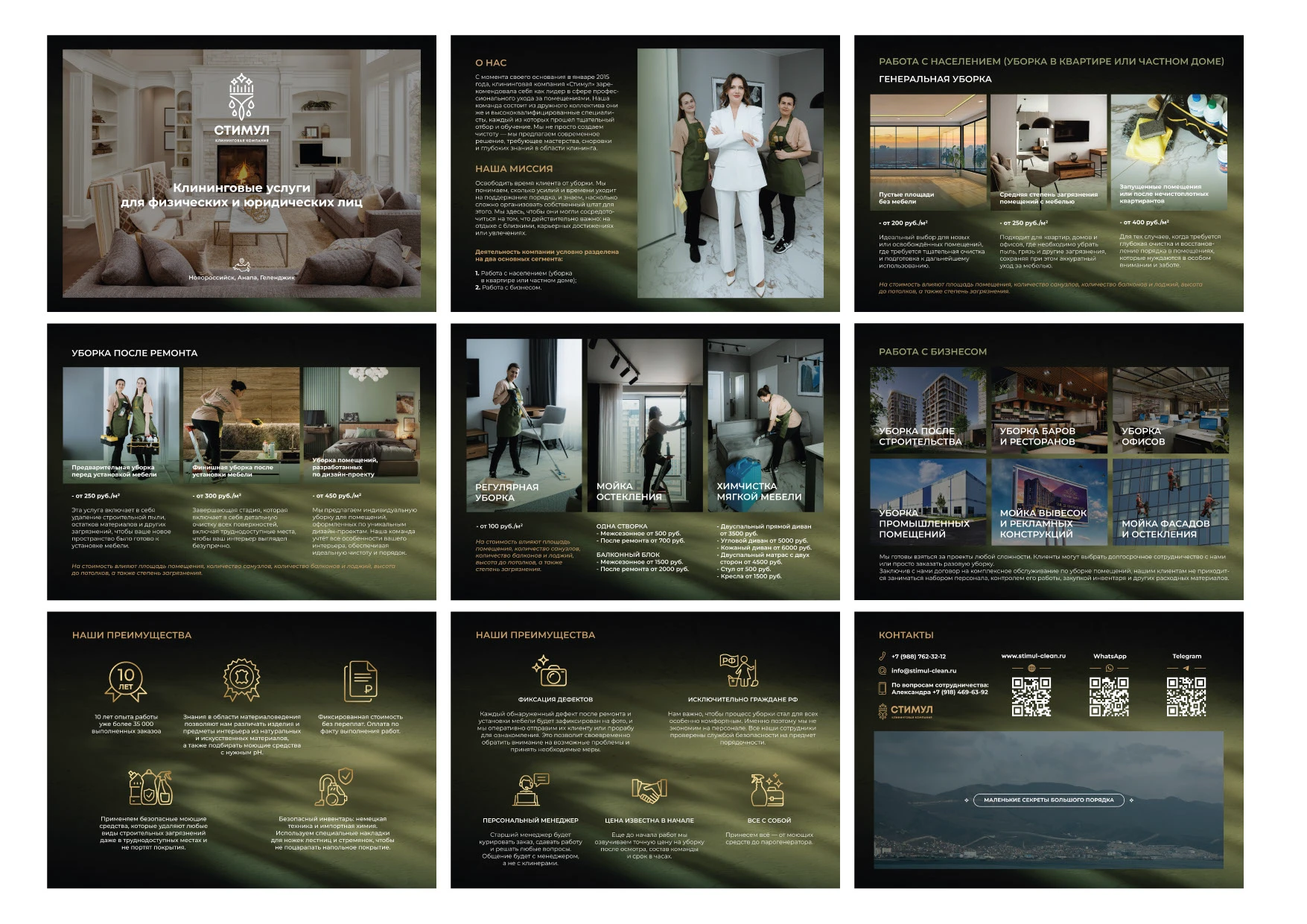
Task: Click the mobile phone icon beside cooperation contact
Action: [x=883, y=688]
